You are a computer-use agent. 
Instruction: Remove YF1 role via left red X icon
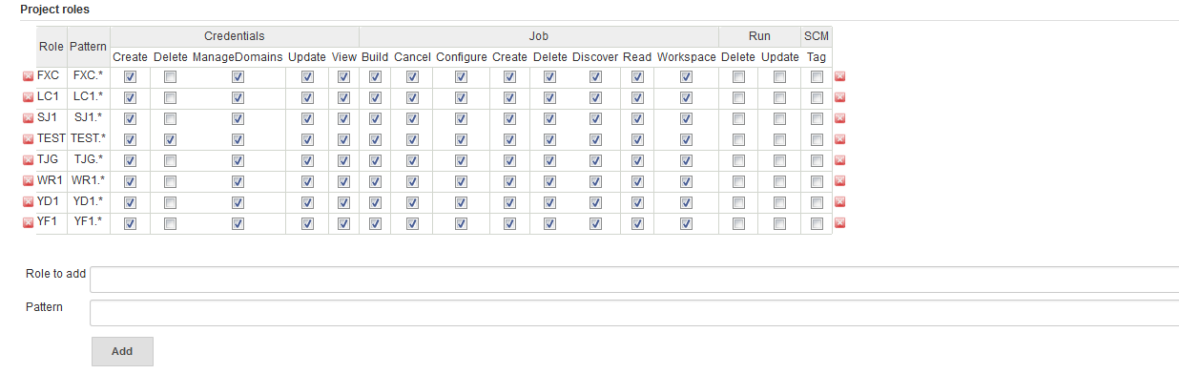click(x=28, y=223)
